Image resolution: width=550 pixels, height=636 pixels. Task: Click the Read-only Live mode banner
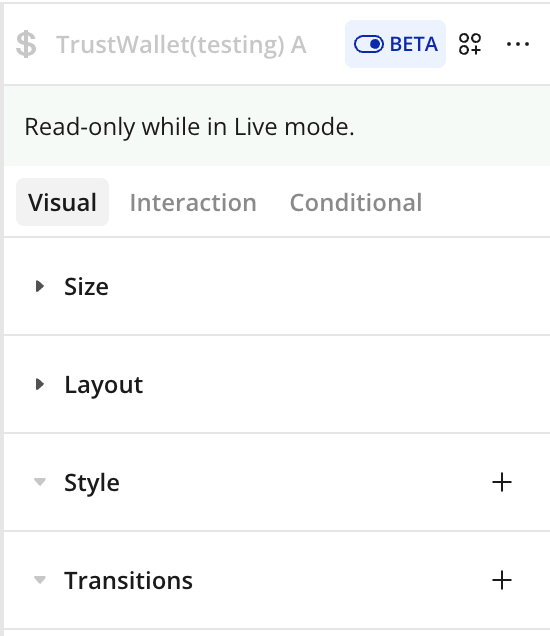coord(277,126)
